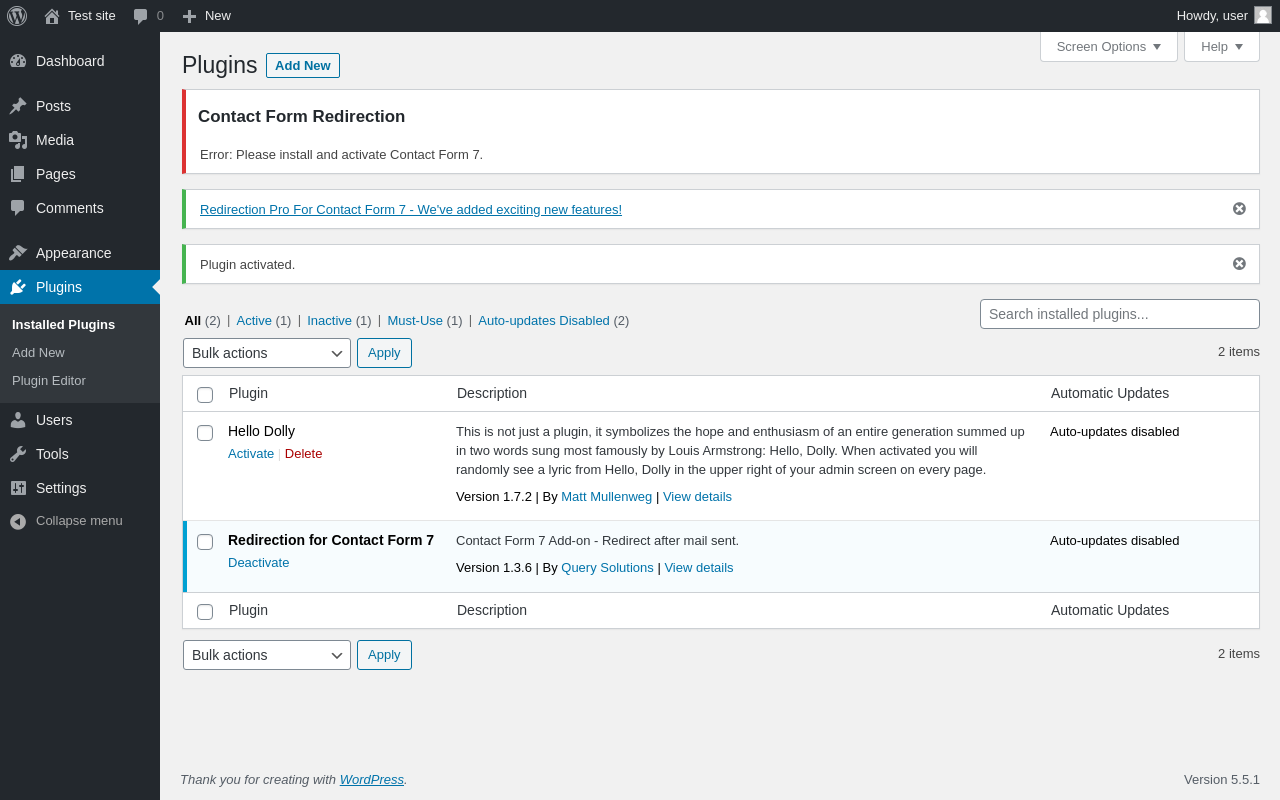This screenshot has height=800, width=1280.
Task: Collapse the sidebar menu arrow icon
Action: click(18, 521)
